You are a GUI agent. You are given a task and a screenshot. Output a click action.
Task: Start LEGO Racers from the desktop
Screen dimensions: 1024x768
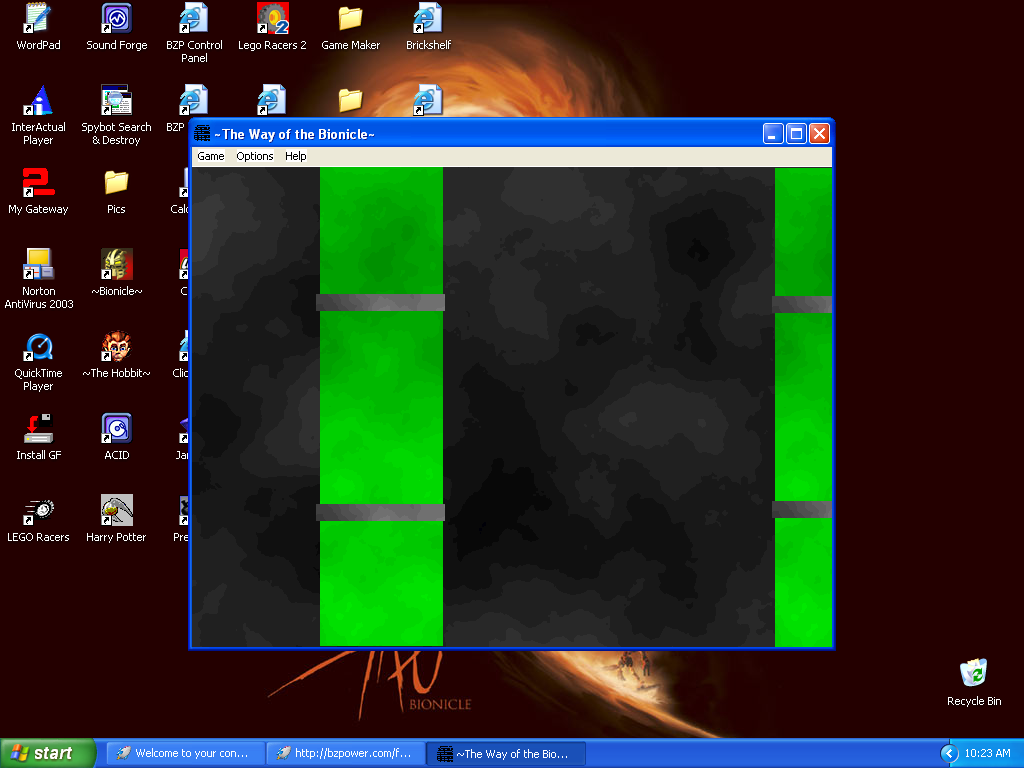click(x=38, y=519)
